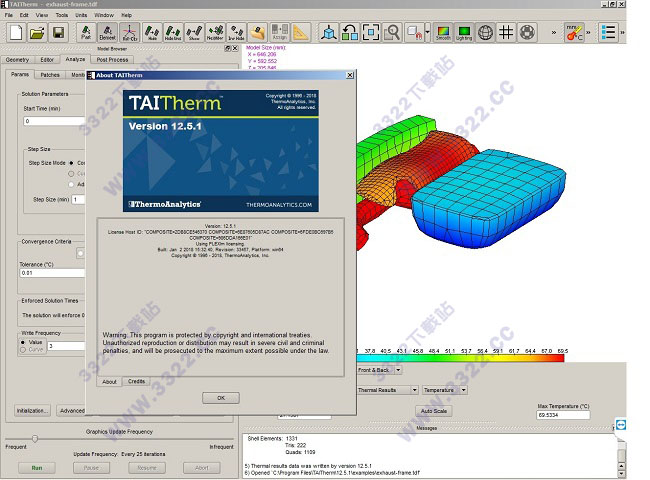
Task: Select the triangle ruler measure tool
Action: tap(301, 32)
